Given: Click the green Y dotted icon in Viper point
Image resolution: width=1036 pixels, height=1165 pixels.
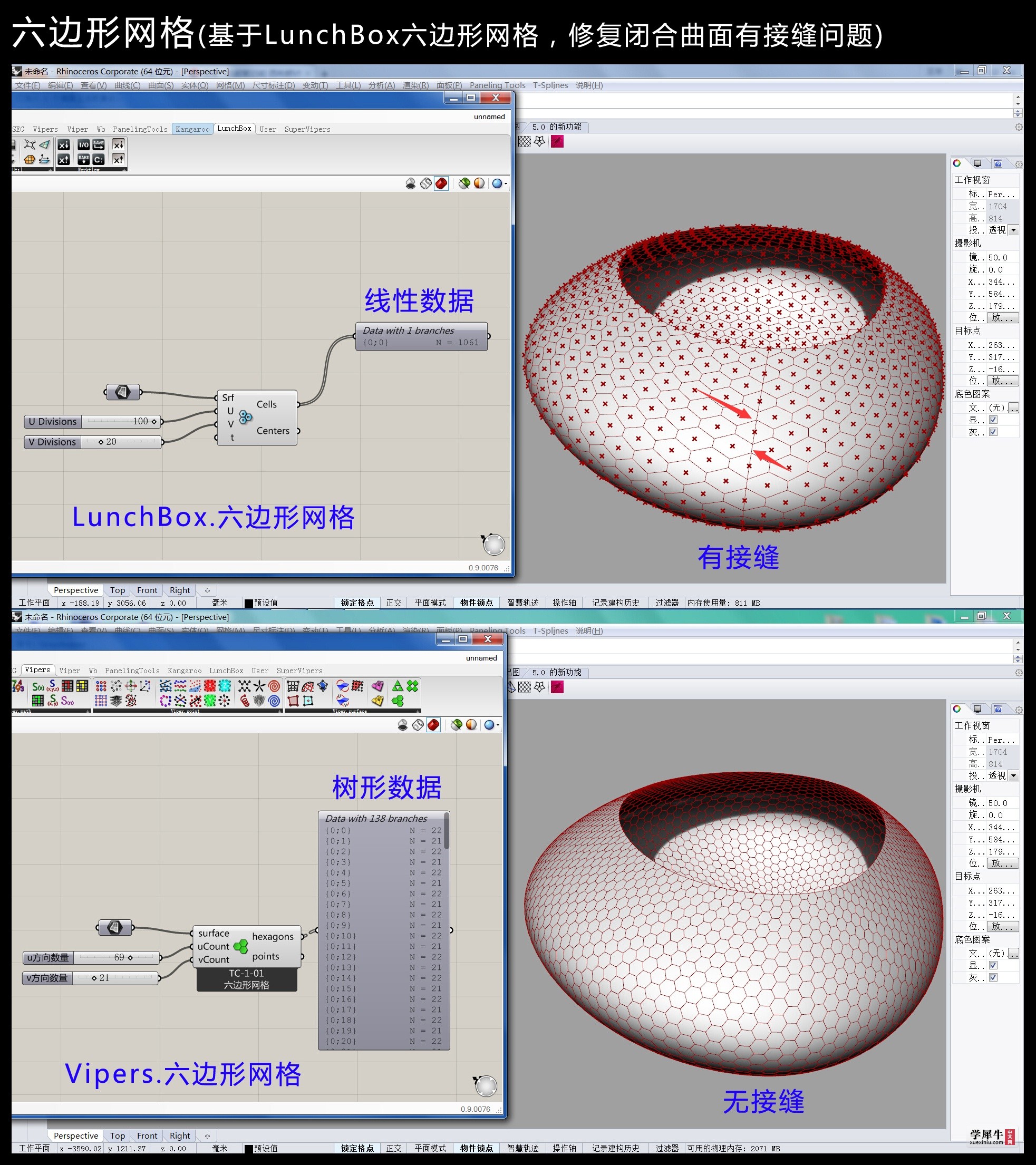Looking at the screenshot, I should pyautogui.click(x=210, y=701).
